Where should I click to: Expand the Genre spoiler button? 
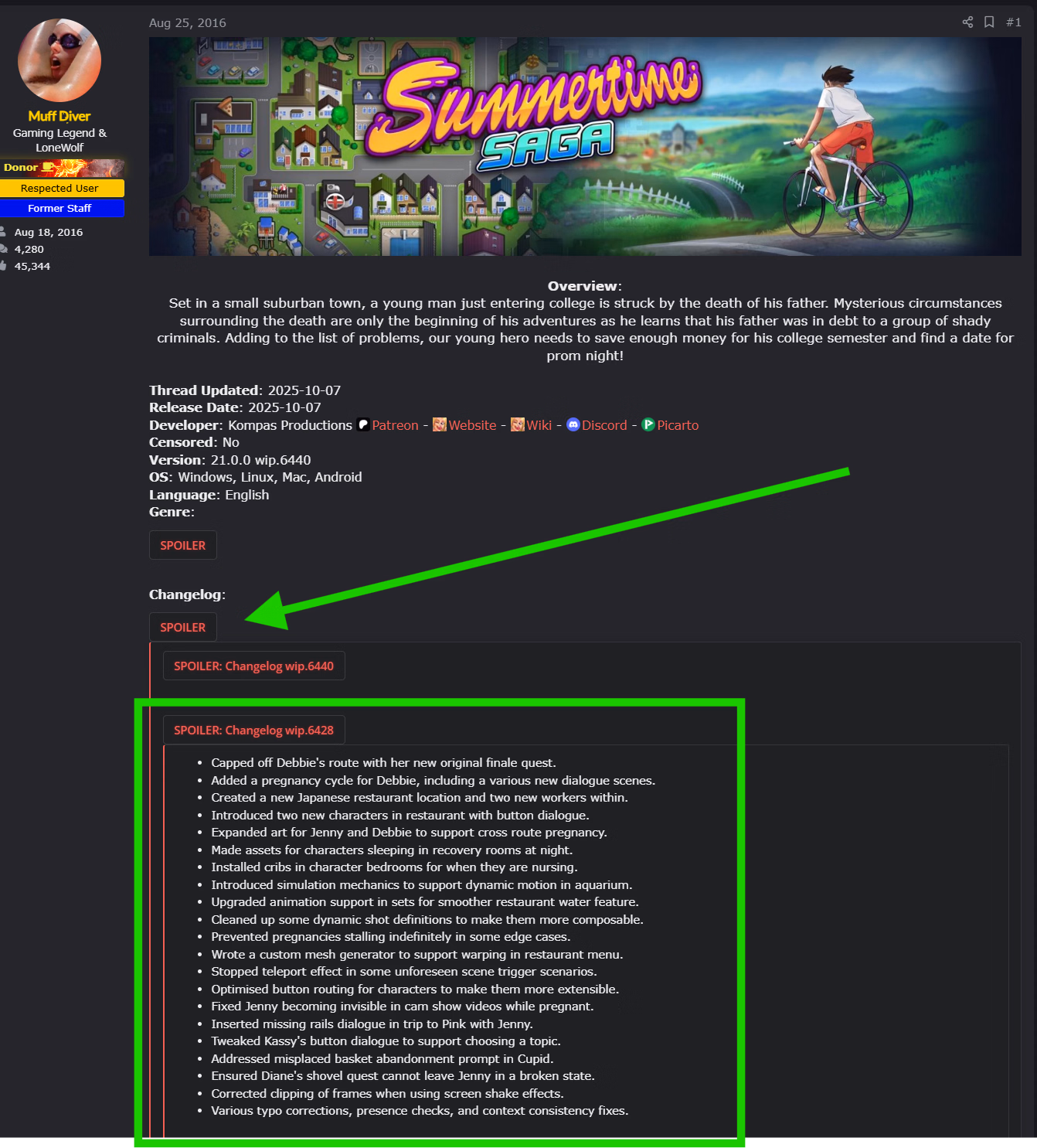point(183,545)
